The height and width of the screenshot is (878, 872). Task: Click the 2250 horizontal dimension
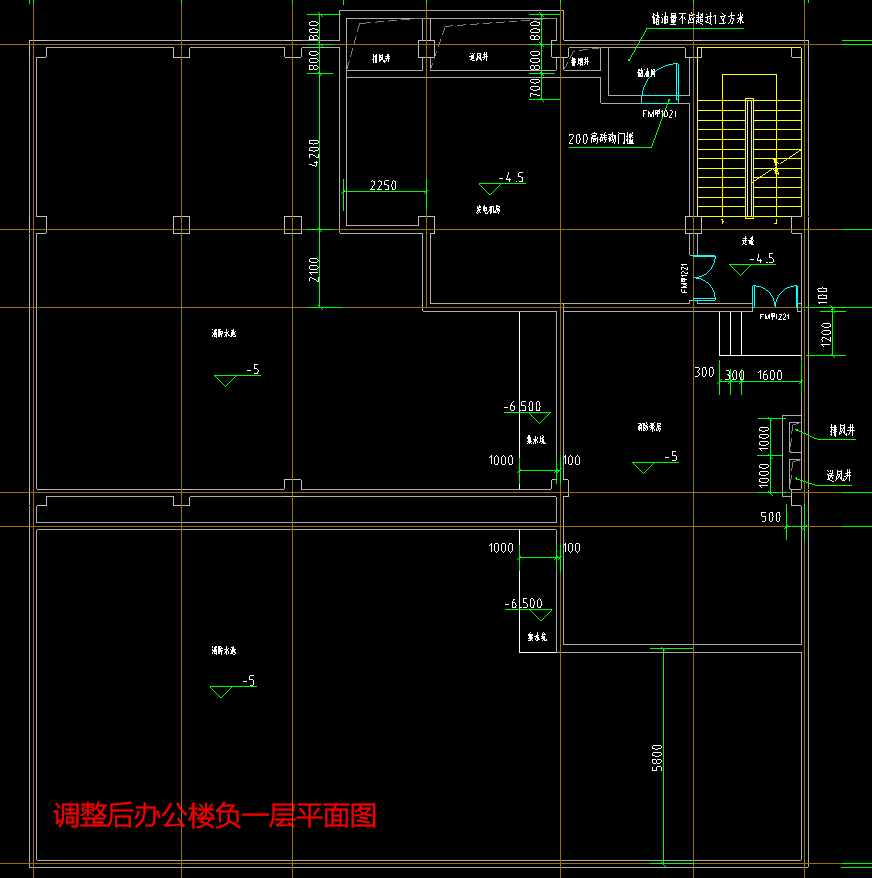pyautogui.click(x=384, y=186)
